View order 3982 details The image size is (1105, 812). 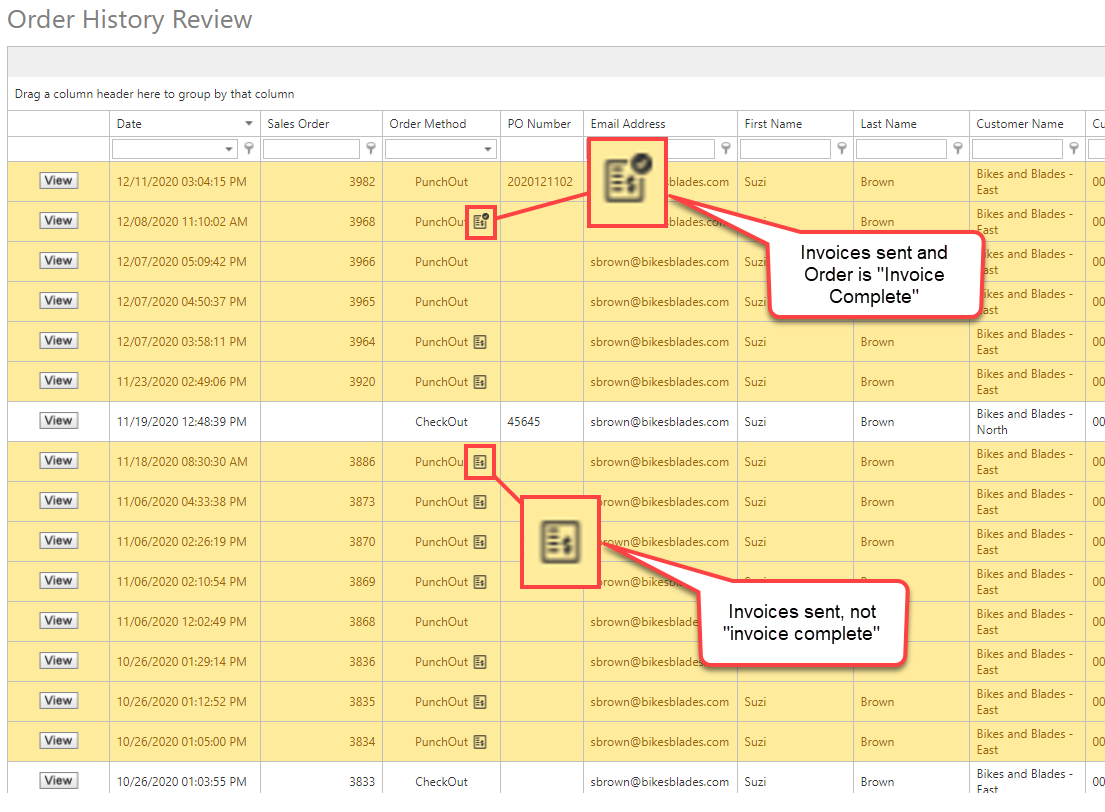[58, 181]
